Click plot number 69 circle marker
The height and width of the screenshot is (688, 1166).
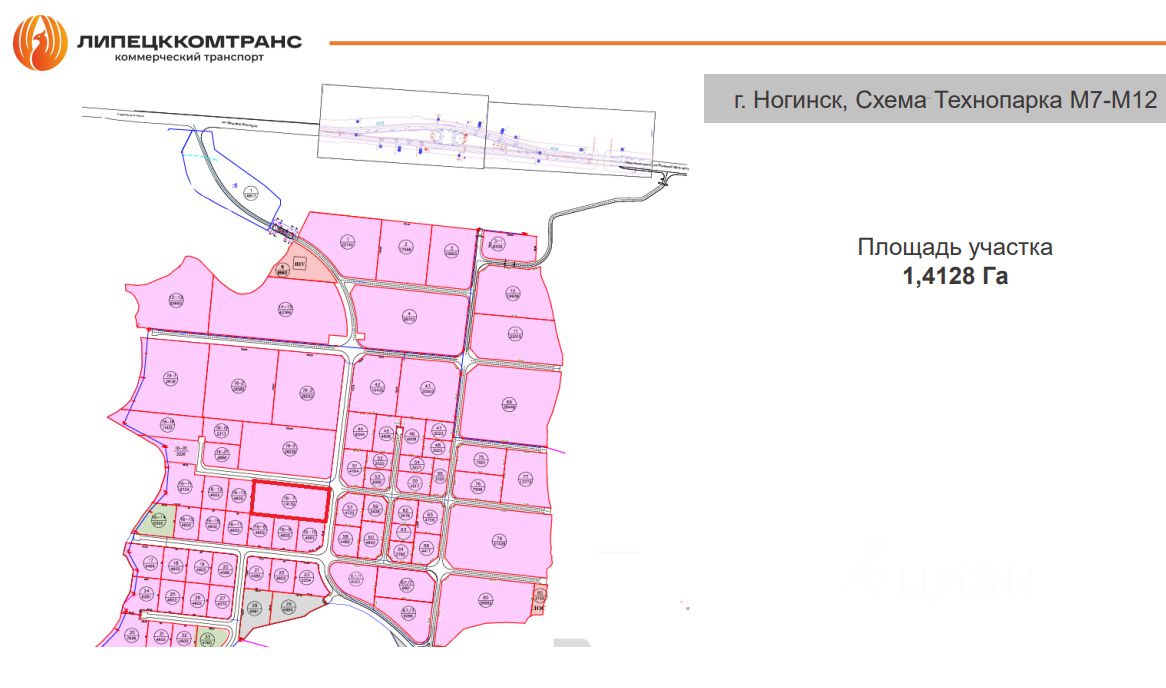click(509, 405)
